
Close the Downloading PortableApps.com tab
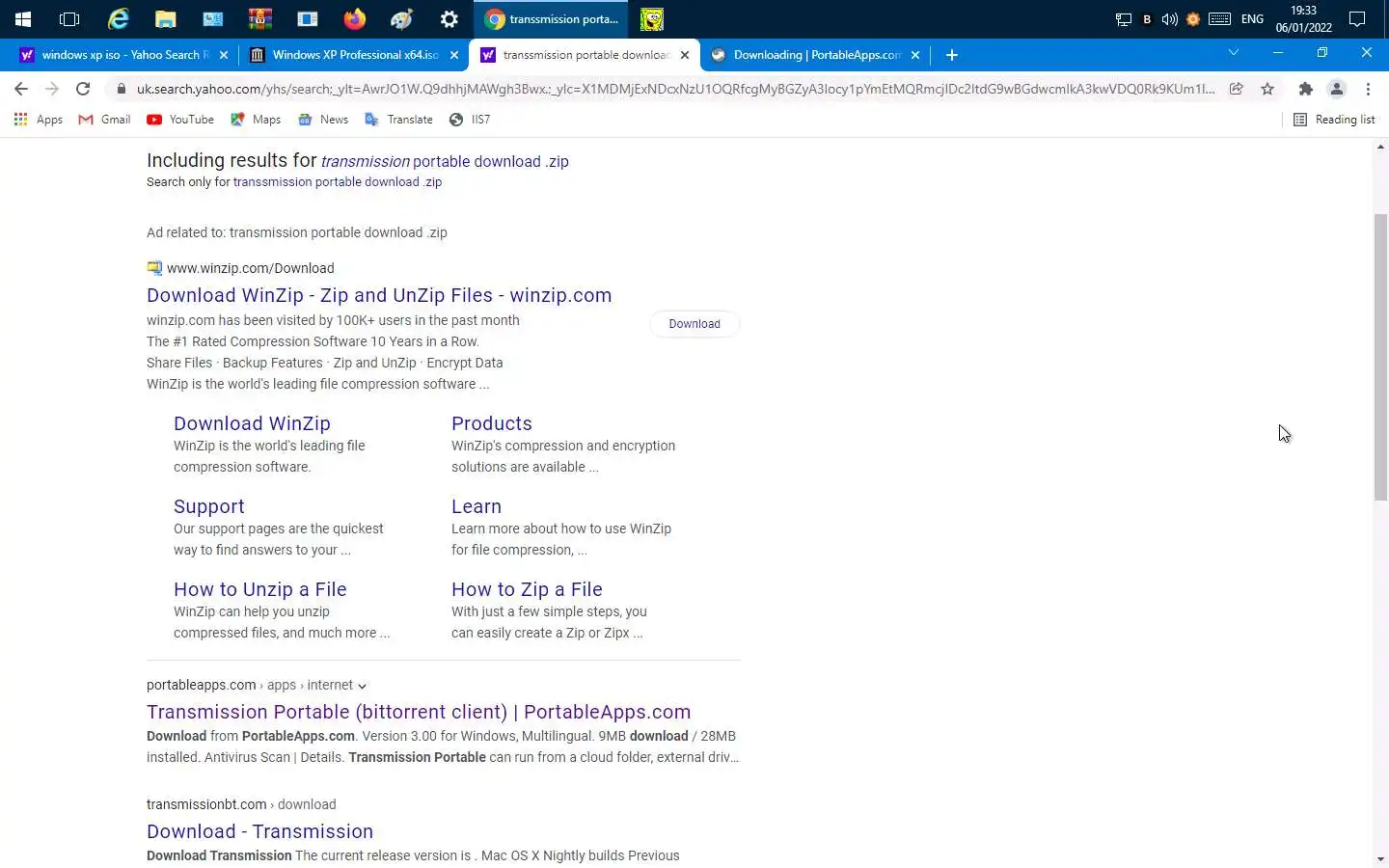[x=915, y=55]
